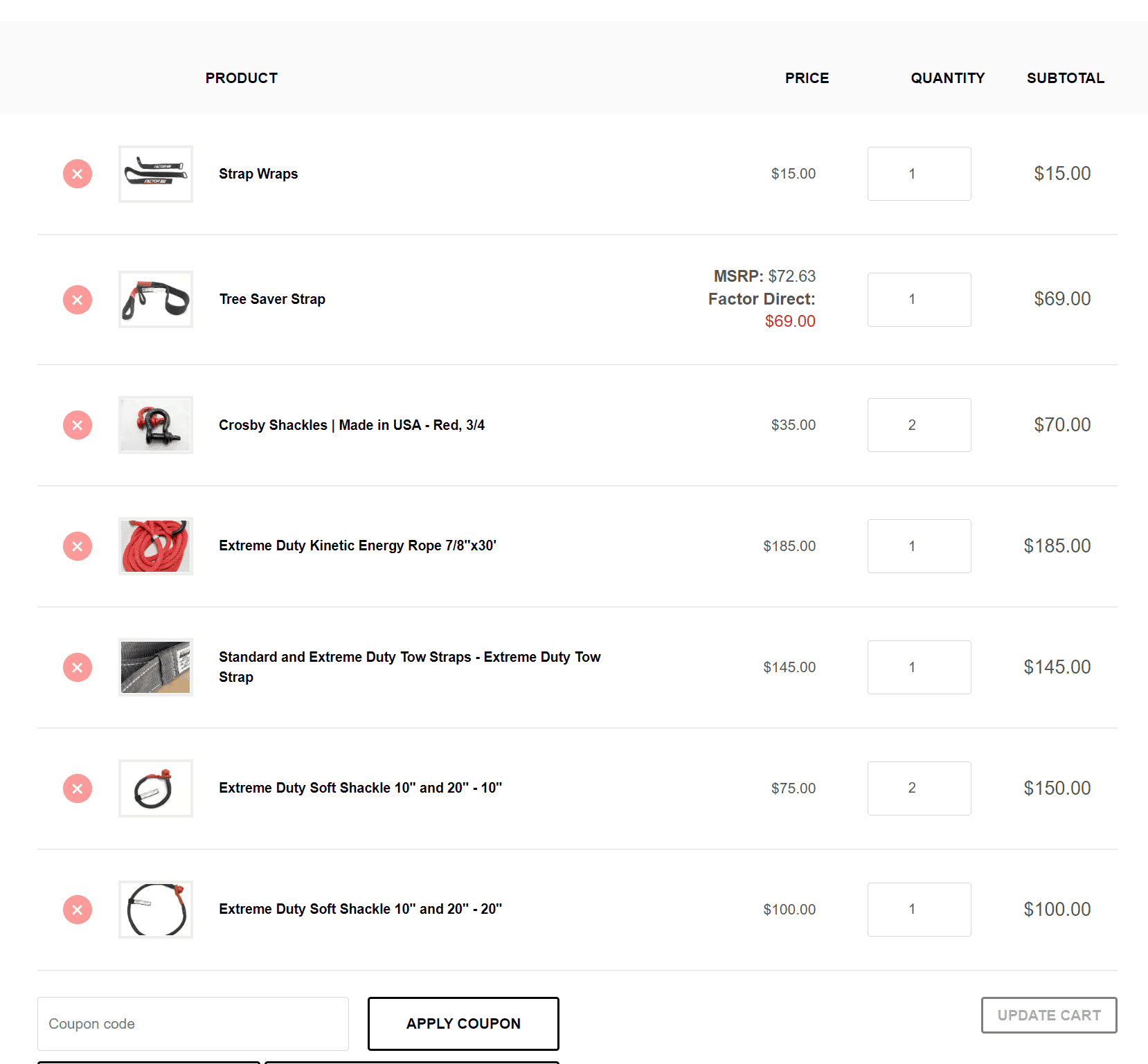Open Extreme Duty Soft Shackle 20" link
Image resolution: width=1148 pixels, height=1064 pixels.
[x=360, y=909]
